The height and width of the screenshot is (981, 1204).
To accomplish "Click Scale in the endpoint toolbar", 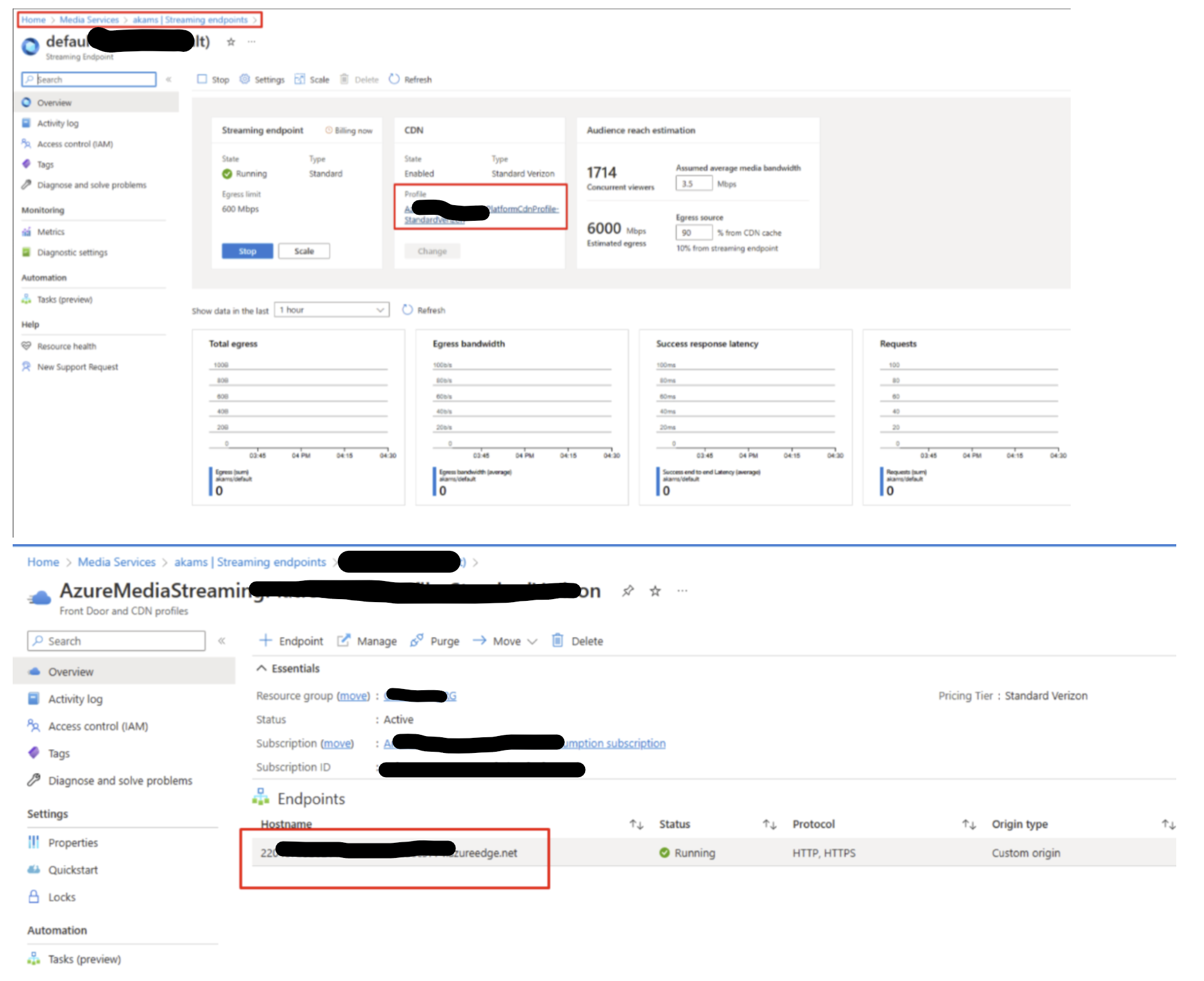I will click(x=312, y=79).
